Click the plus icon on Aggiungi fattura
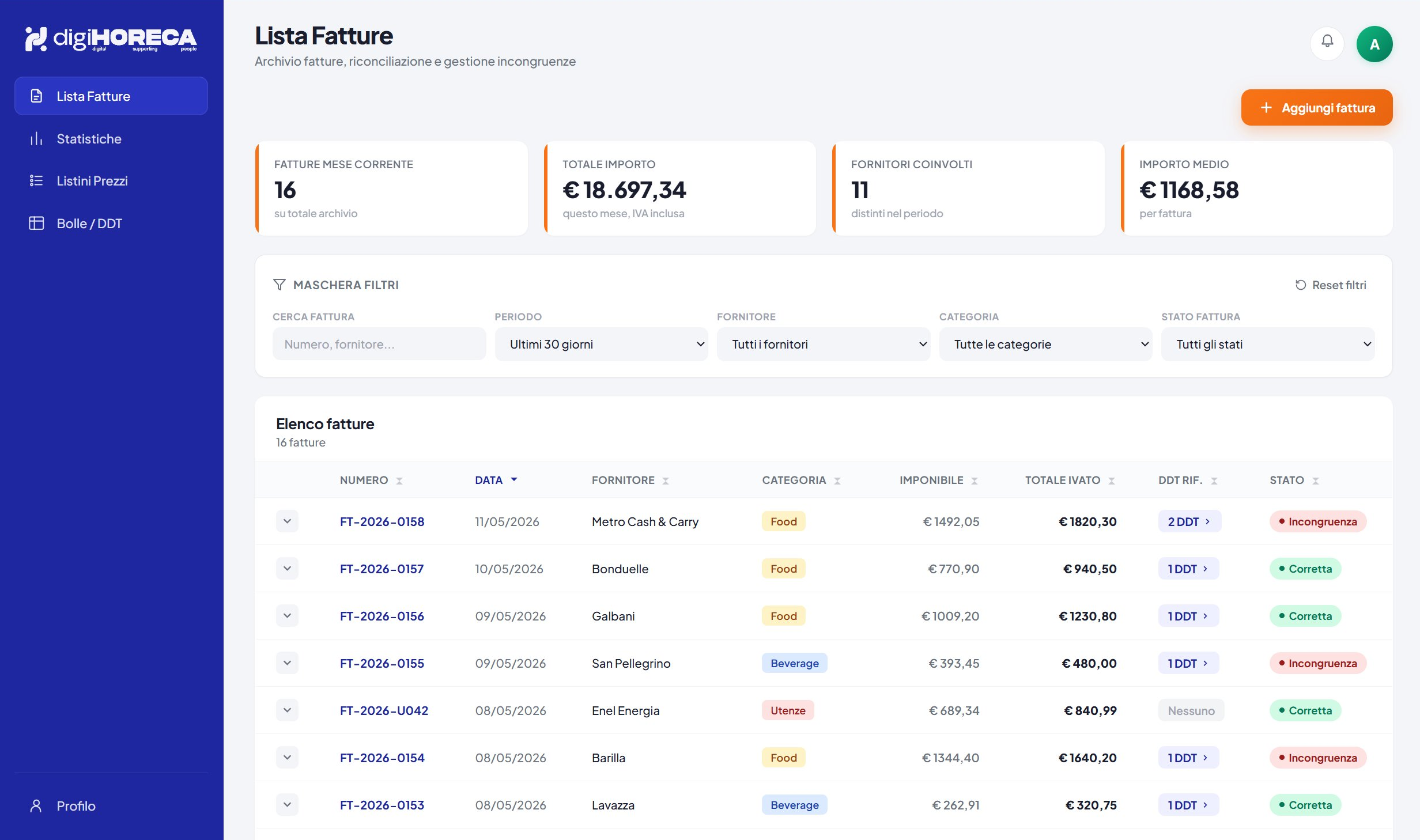 (x=1266, y=108)
